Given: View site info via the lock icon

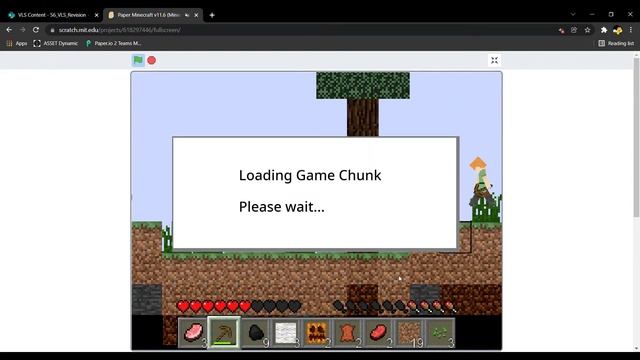Looking at the screenshot, I should (x=52, y=30).
